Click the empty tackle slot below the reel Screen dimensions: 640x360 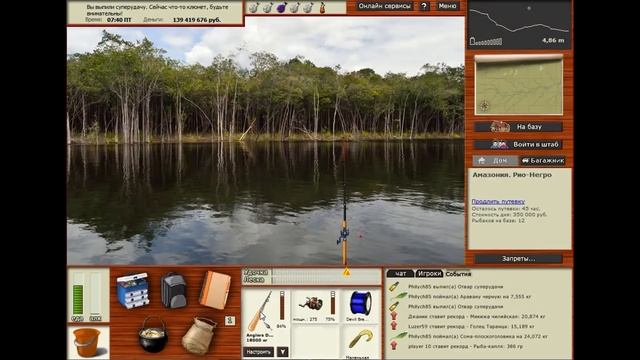[x=316, y=342]
